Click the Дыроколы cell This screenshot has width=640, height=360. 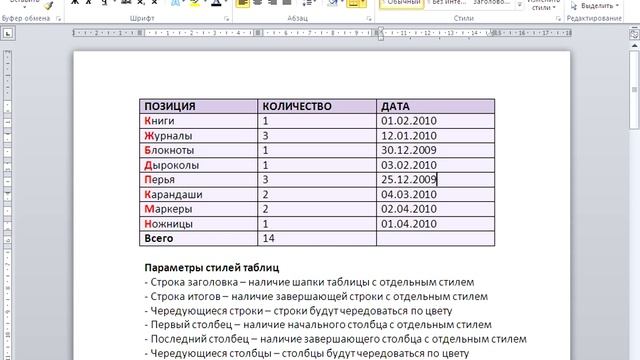198,165
